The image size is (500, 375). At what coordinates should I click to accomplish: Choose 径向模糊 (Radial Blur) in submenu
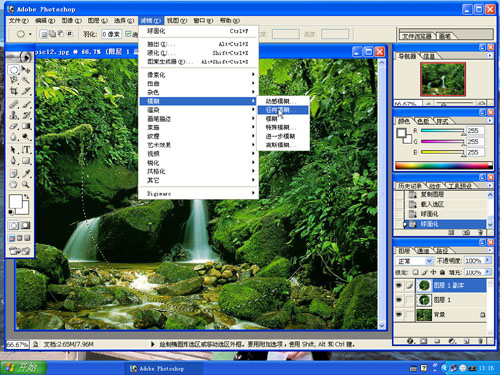pyautogui.click(x=283, y=110)
